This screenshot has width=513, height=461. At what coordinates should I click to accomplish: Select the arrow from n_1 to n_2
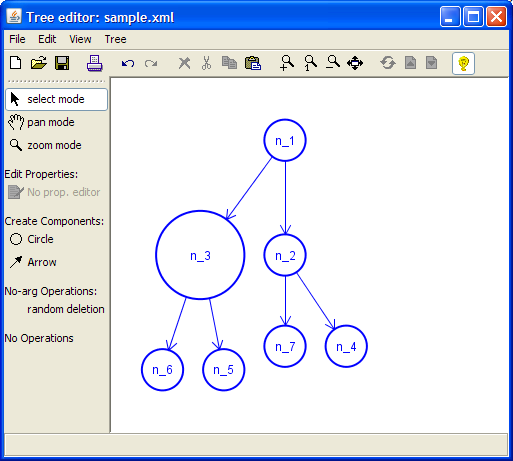(x=285, y=198)
